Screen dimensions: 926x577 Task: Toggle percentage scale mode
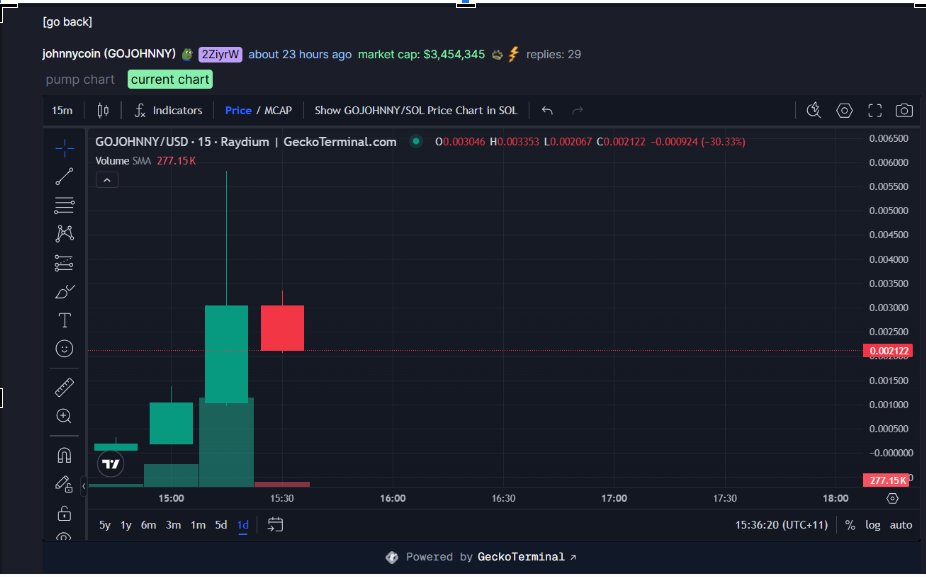[x=850, y=525]
